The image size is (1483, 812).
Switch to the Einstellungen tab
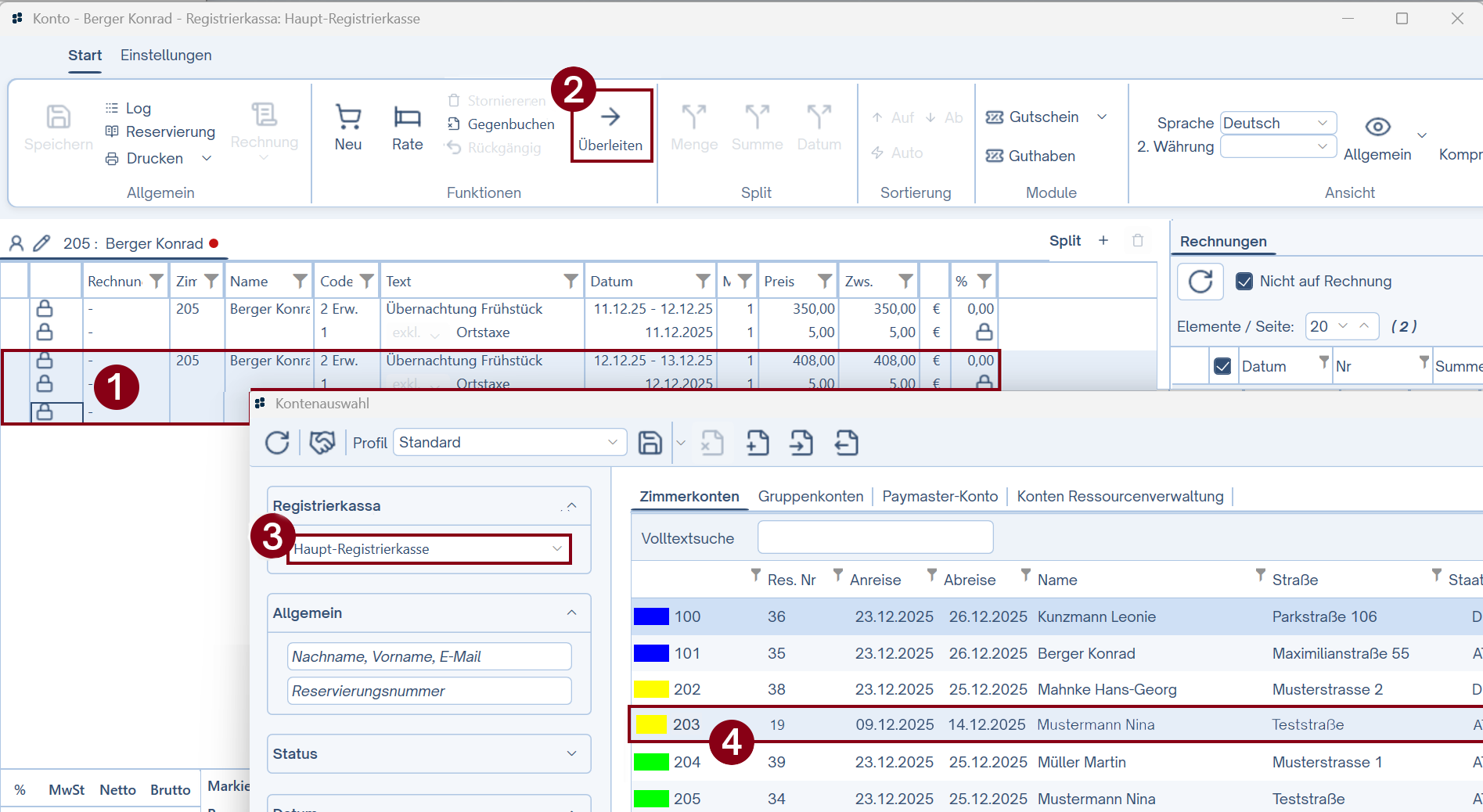tap(166, 56)
